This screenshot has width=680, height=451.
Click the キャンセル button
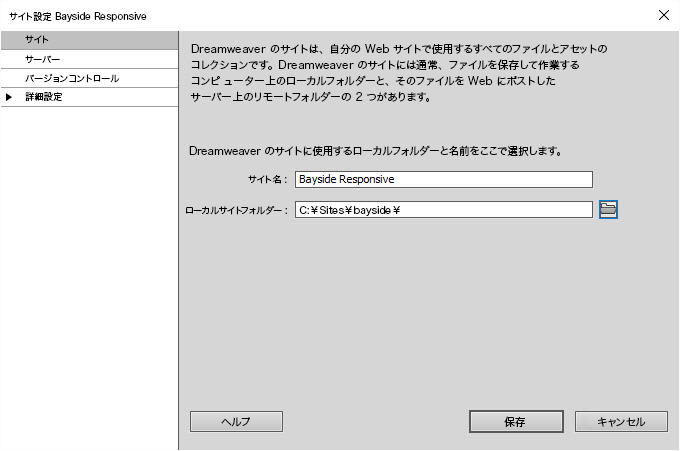click(x=621, y=422)
